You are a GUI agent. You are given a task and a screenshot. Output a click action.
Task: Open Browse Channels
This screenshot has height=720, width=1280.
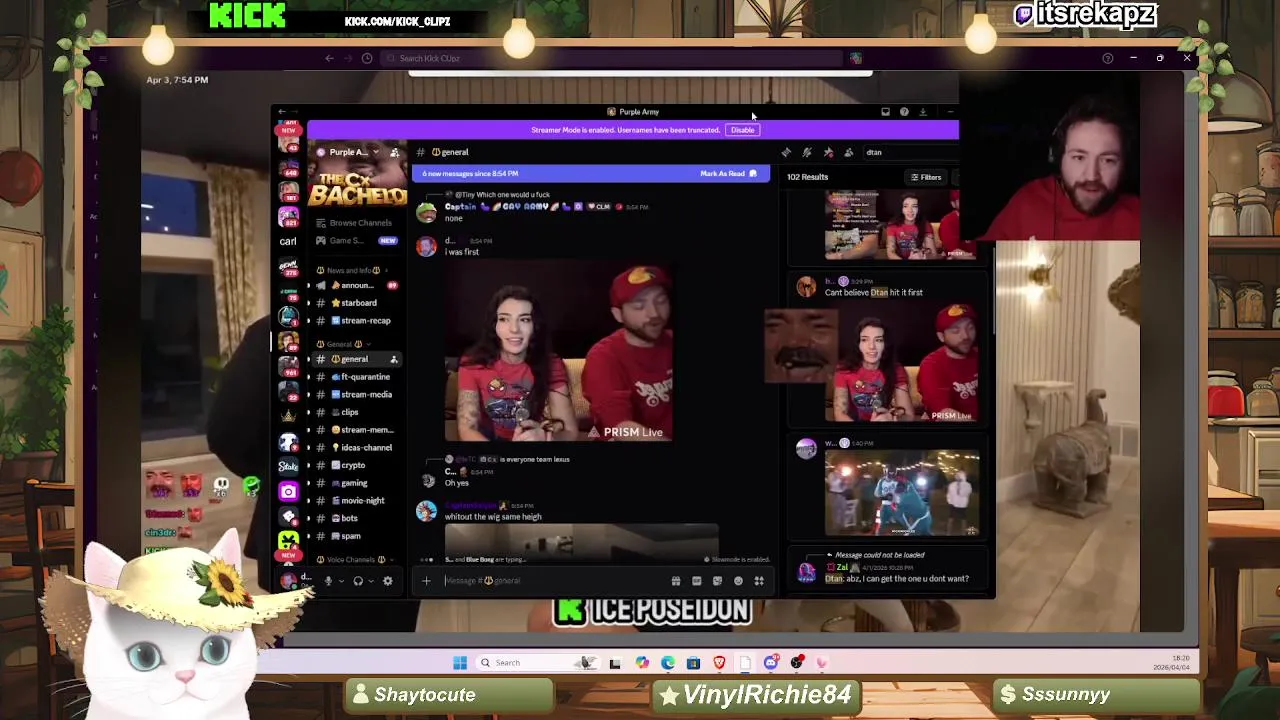pos(353,223)
